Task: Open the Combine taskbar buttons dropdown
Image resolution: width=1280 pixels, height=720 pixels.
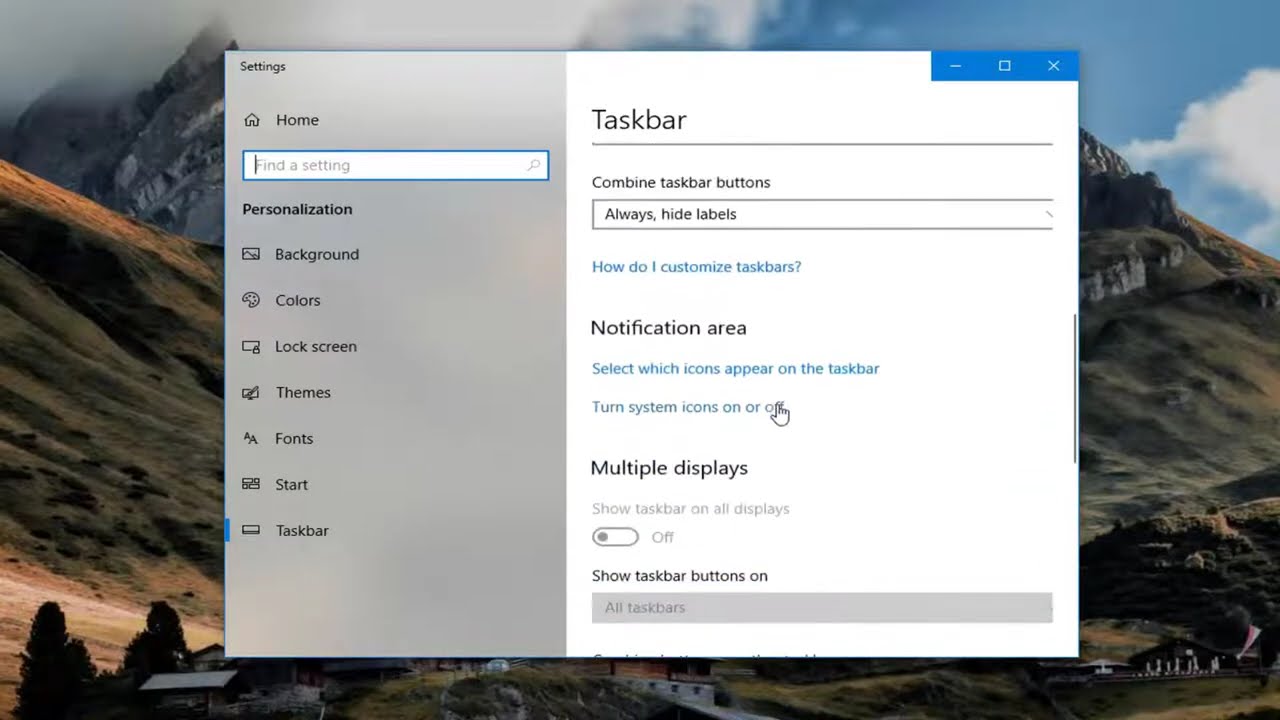Action: click(822, 214)
